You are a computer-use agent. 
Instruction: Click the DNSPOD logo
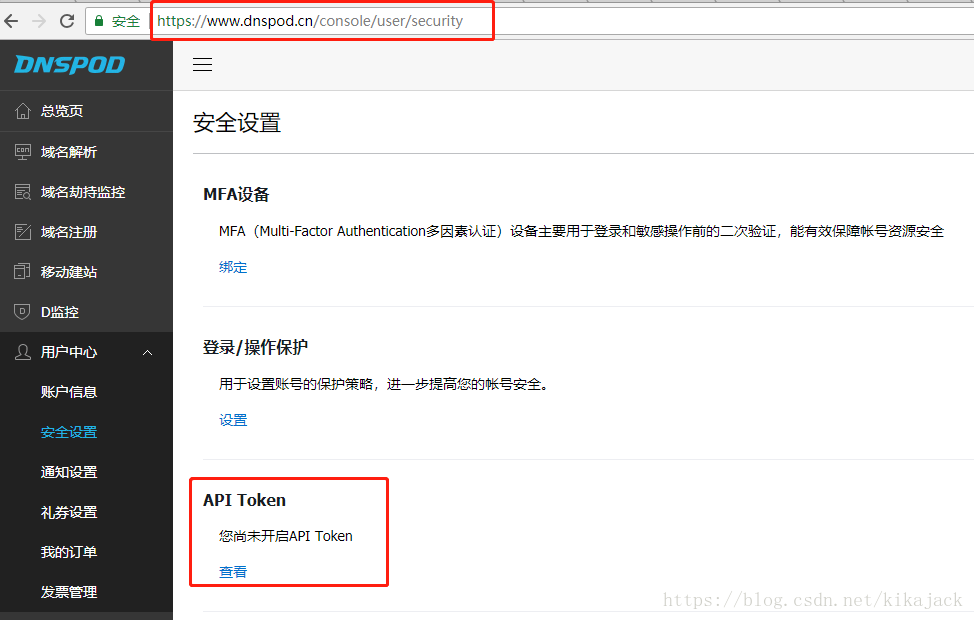coord(70,65)
